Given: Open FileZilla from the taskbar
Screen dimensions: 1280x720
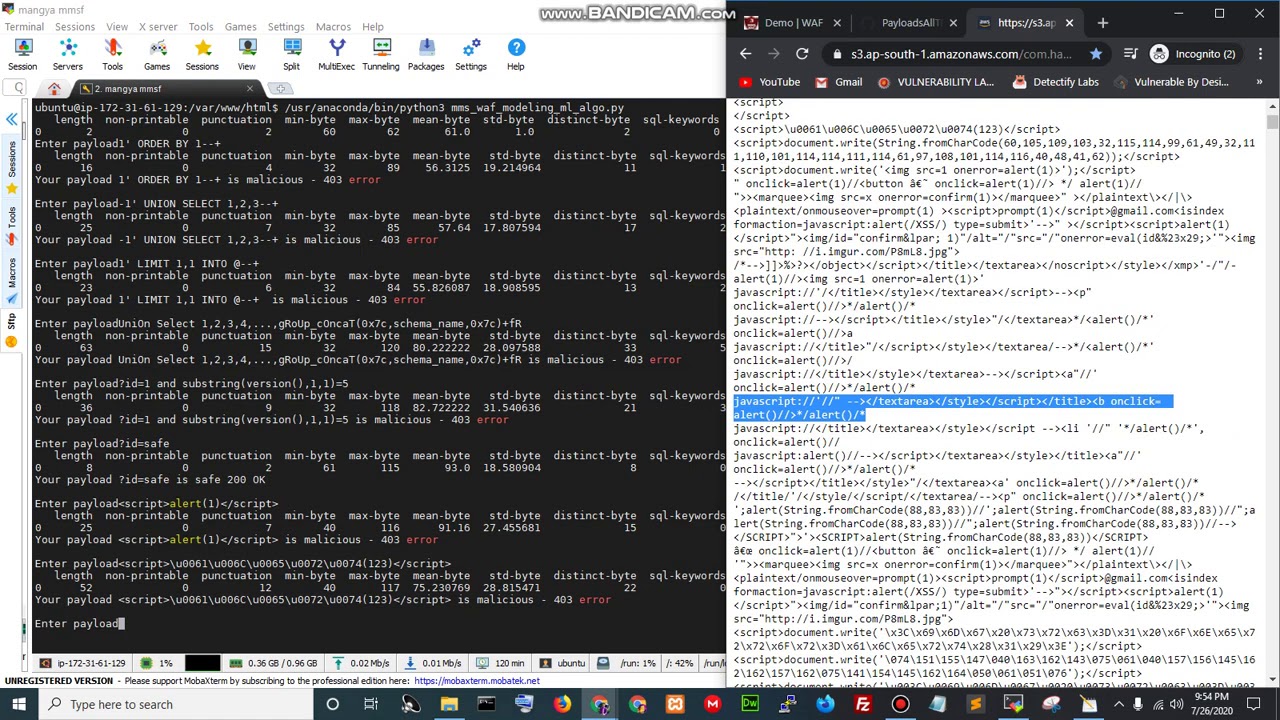Looking at the screenshot, I should 863,704.
